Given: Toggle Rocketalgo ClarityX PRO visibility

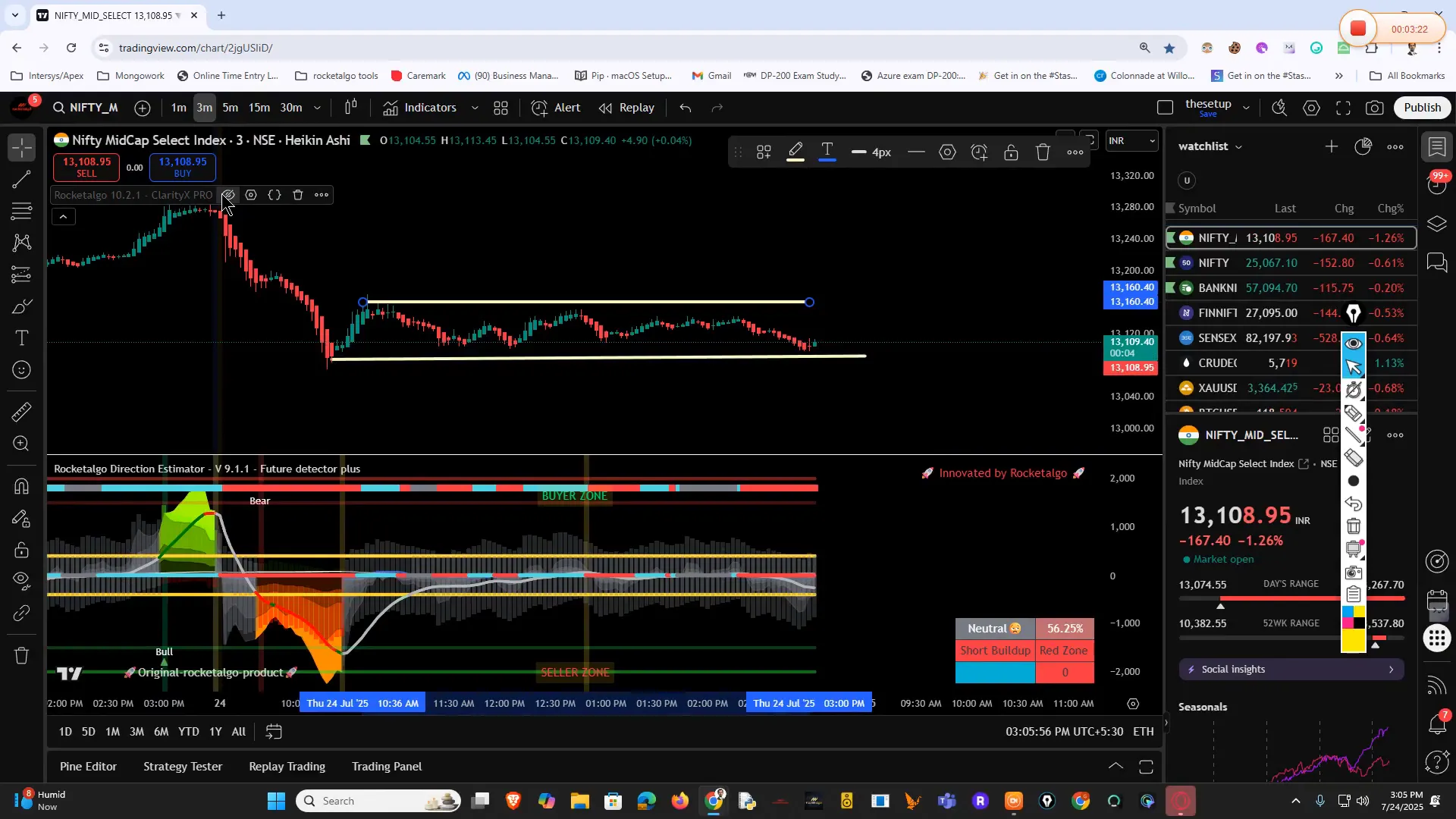Looking at the screenshot, I should click(x=228, y=195).
